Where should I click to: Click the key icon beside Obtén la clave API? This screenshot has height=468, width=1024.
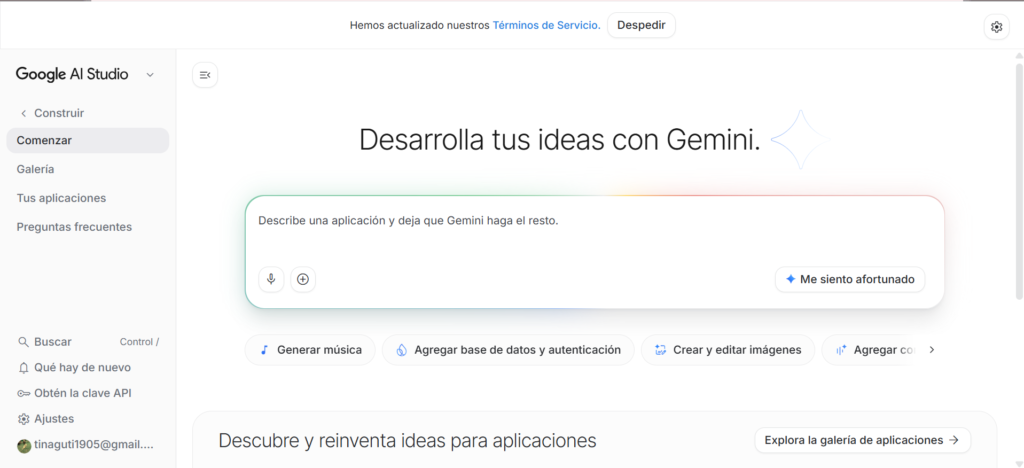[24, 393]
